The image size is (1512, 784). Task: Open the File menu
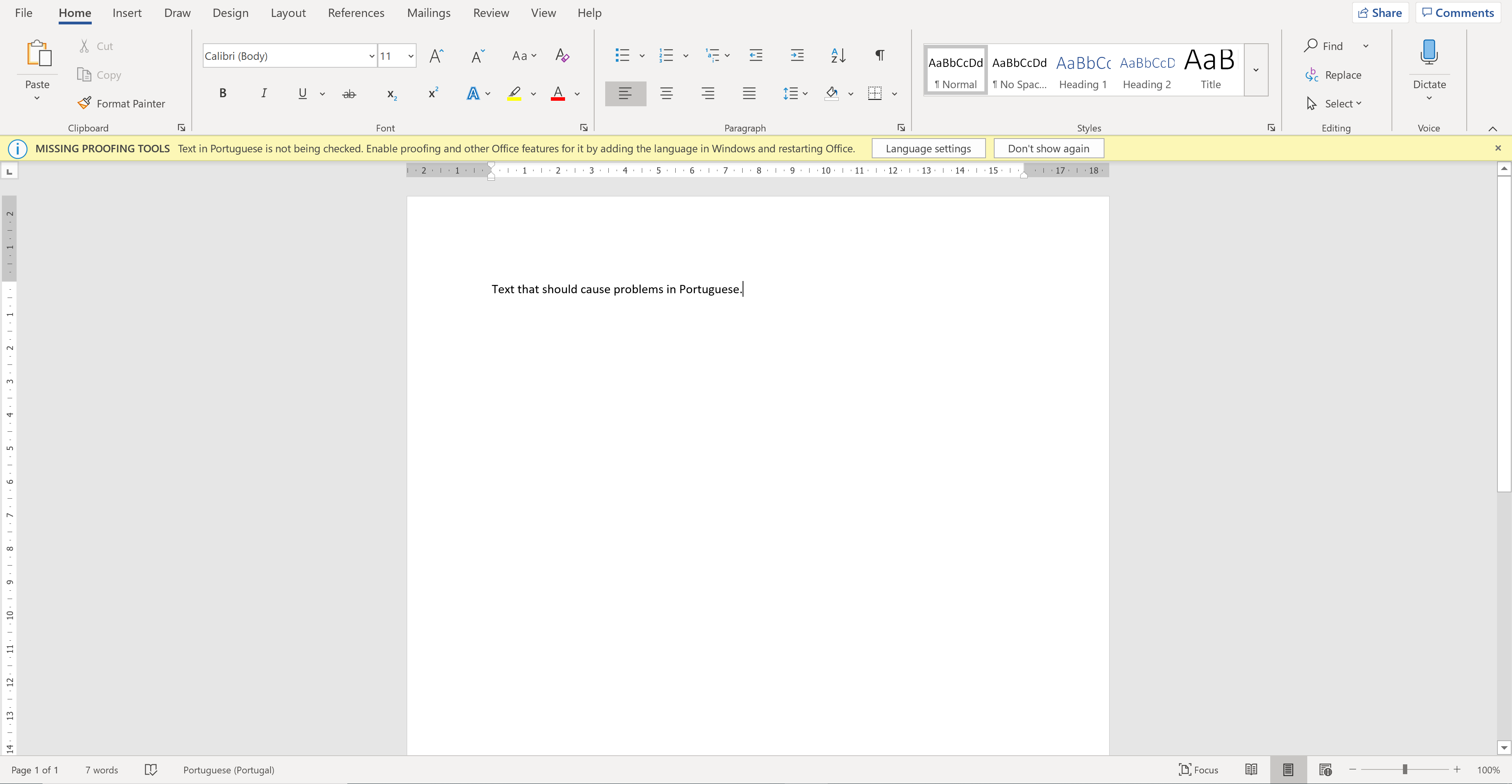click(24, 13)
